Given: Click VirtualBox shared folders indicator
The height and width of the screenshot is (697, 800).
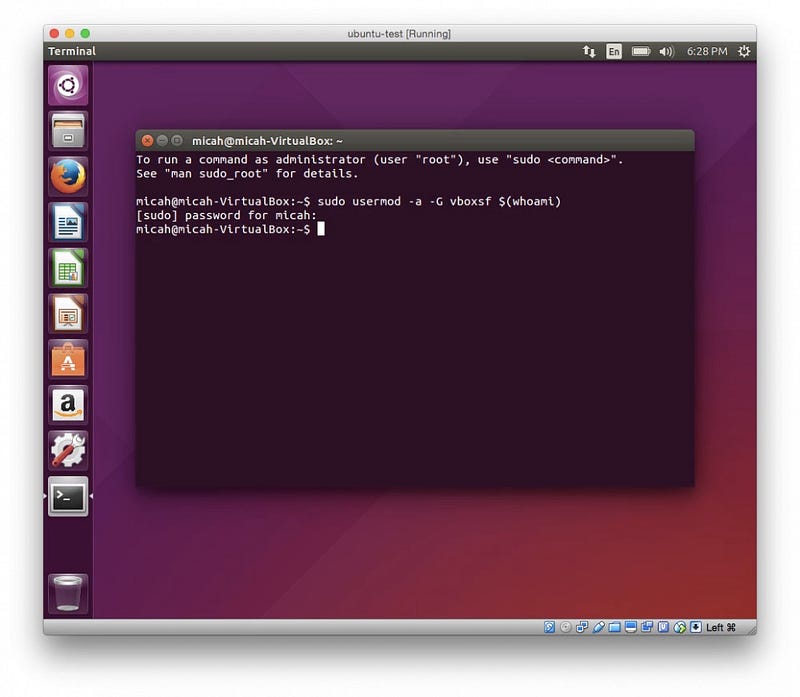Looking at the screenshot, I should coord(614,627).
